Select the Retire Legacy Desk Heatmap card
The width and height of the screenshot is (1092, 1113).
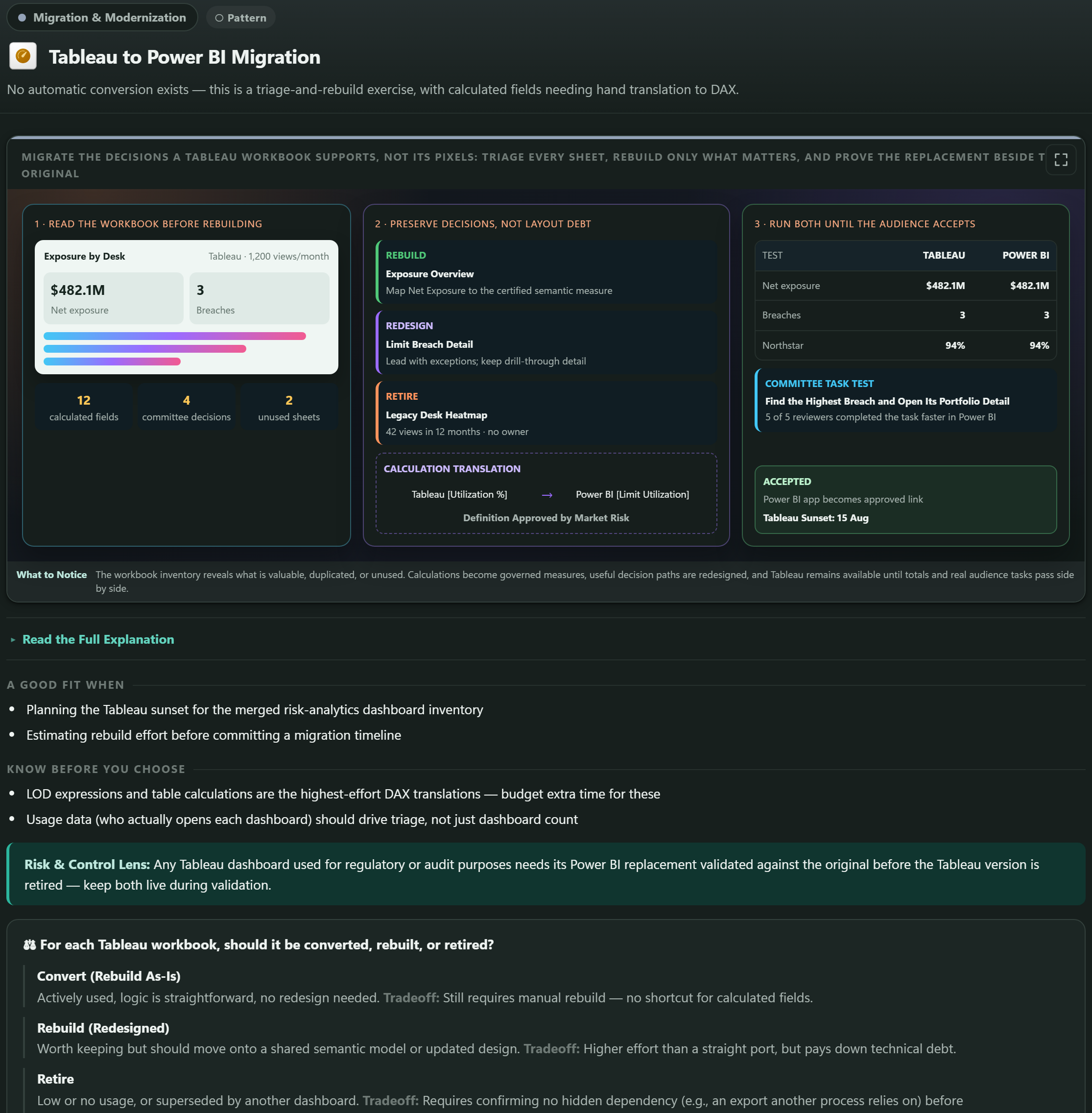(546, 413)
